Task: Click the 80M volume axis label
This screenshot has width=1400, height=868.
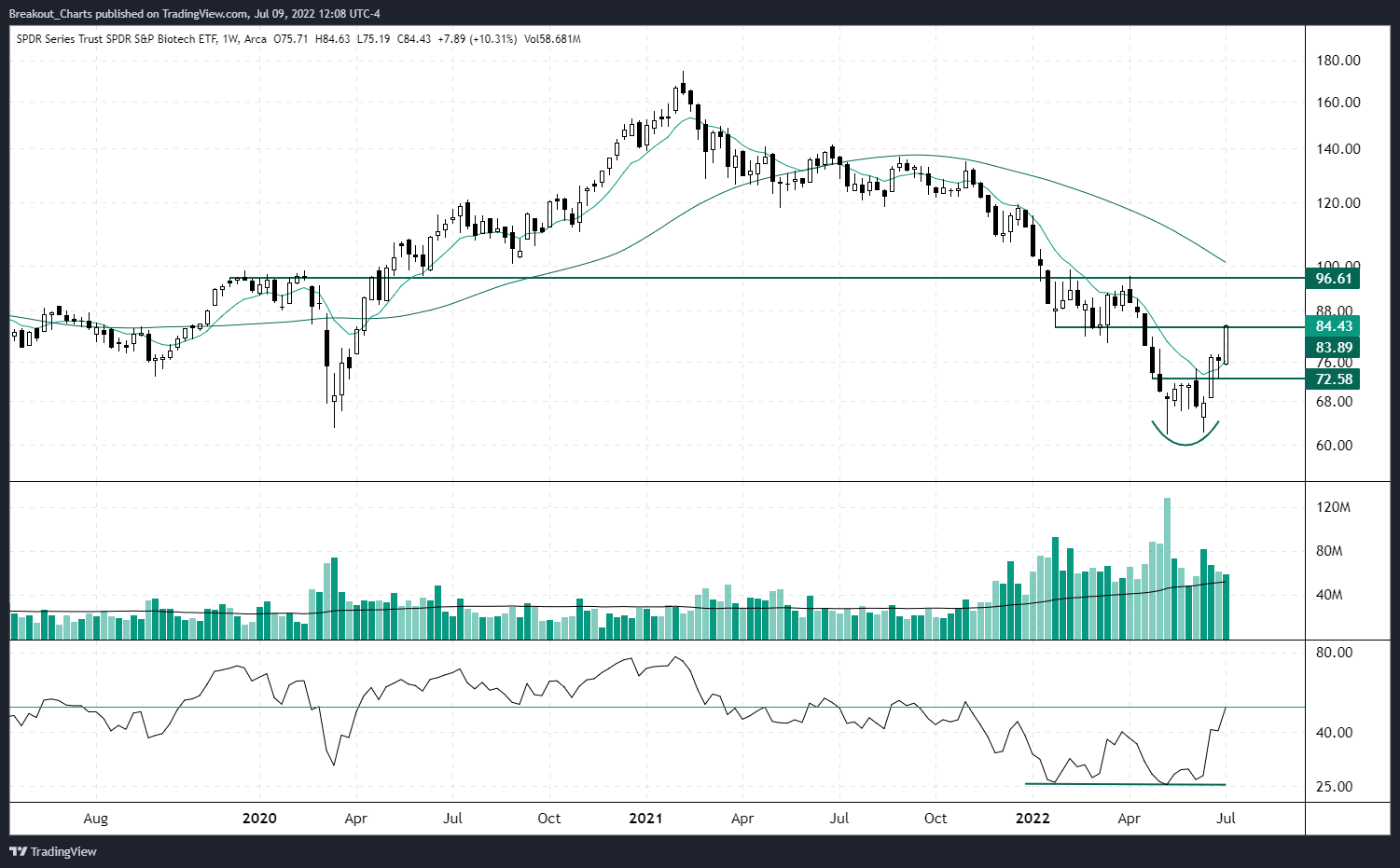Action: [x=1329, y=551]
